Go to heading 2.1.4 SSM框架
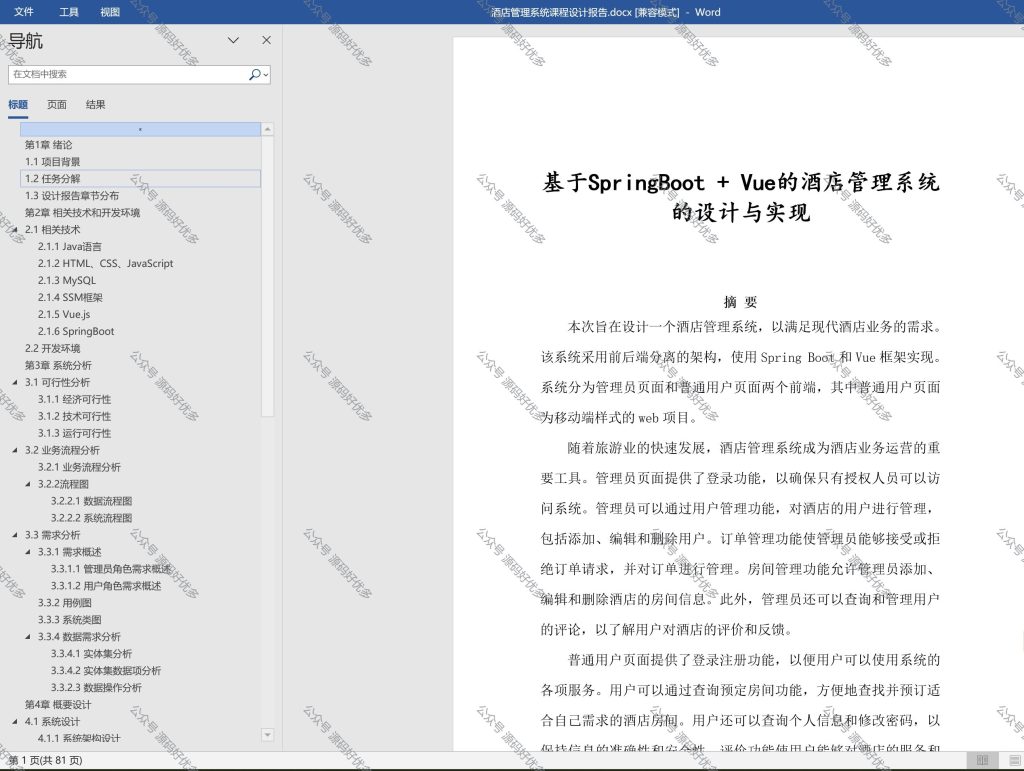1024x771 pixels. coord(71,298)
